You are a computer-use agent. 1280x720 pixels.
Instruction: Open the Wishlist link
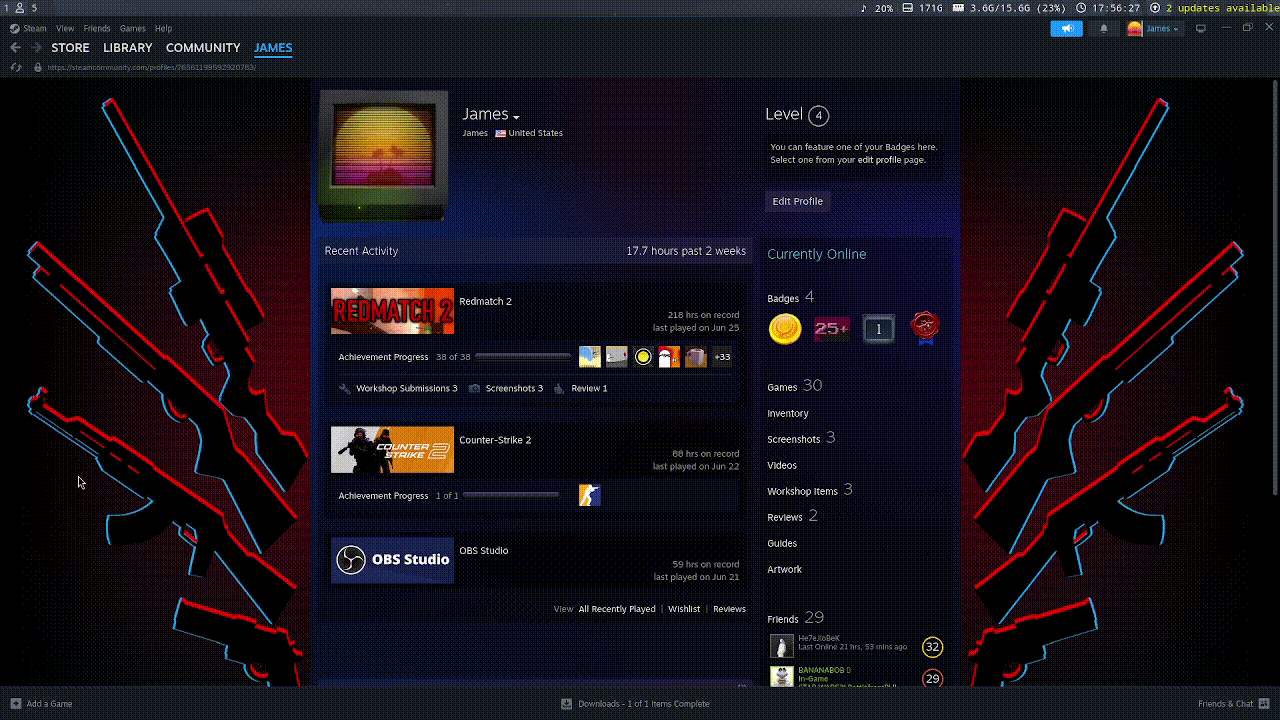[684, 609]
